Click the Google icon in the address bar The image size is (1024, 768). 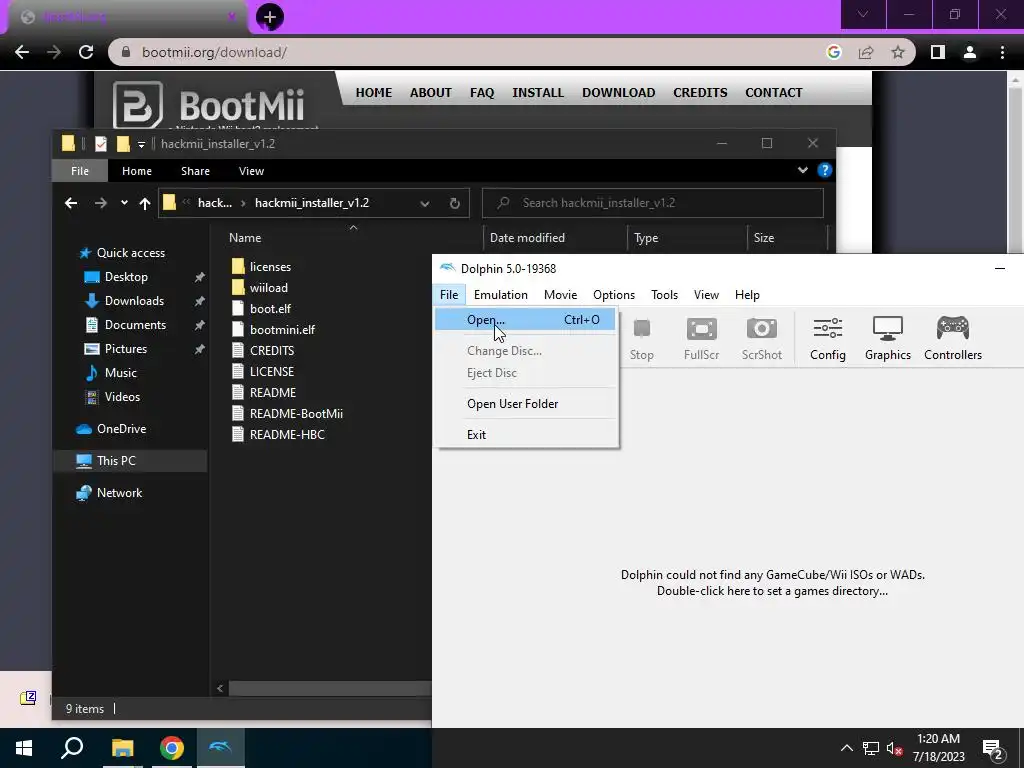coord(833,52)
